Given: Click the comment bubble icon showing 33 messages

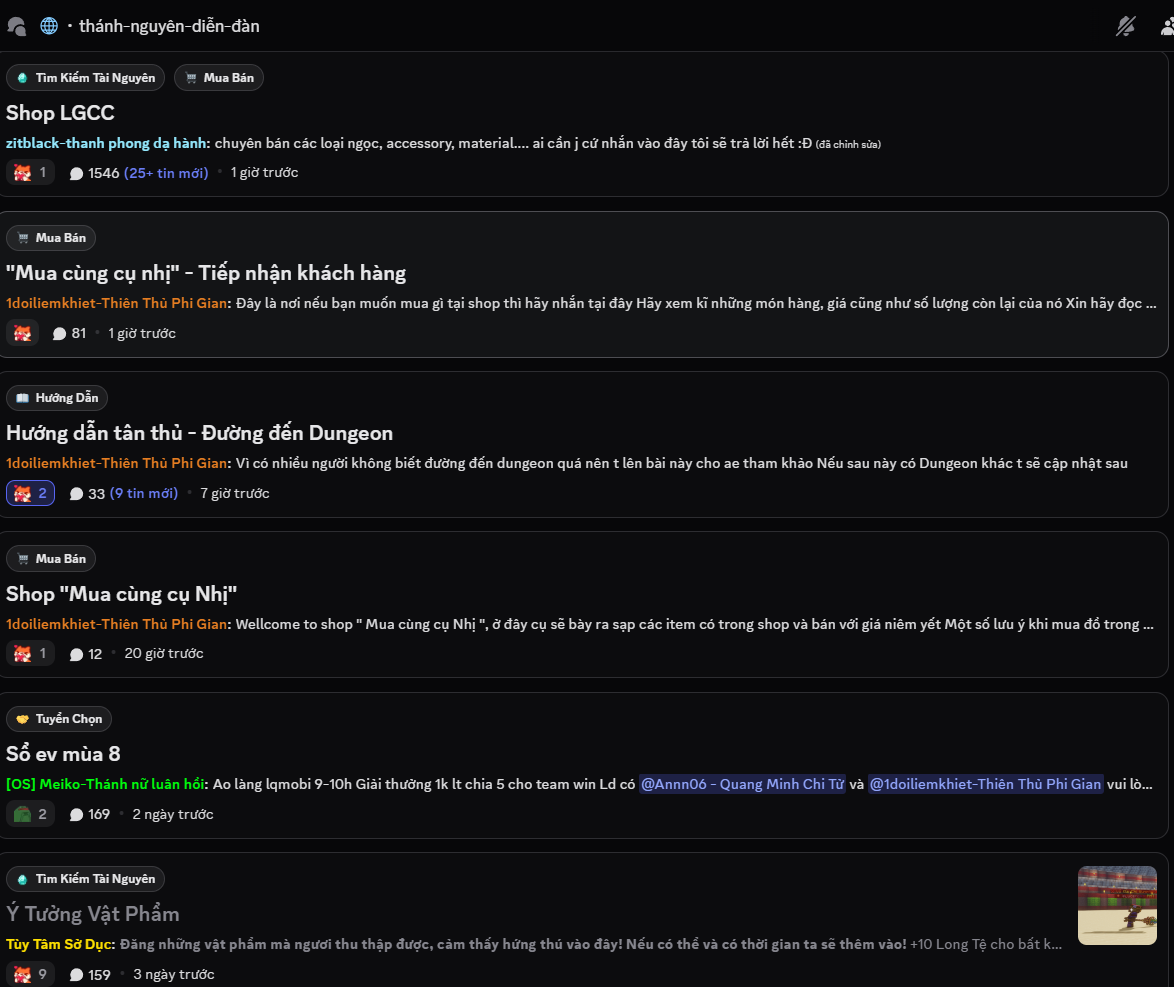Looking at the screenshot, I should [x=76, y=494].
